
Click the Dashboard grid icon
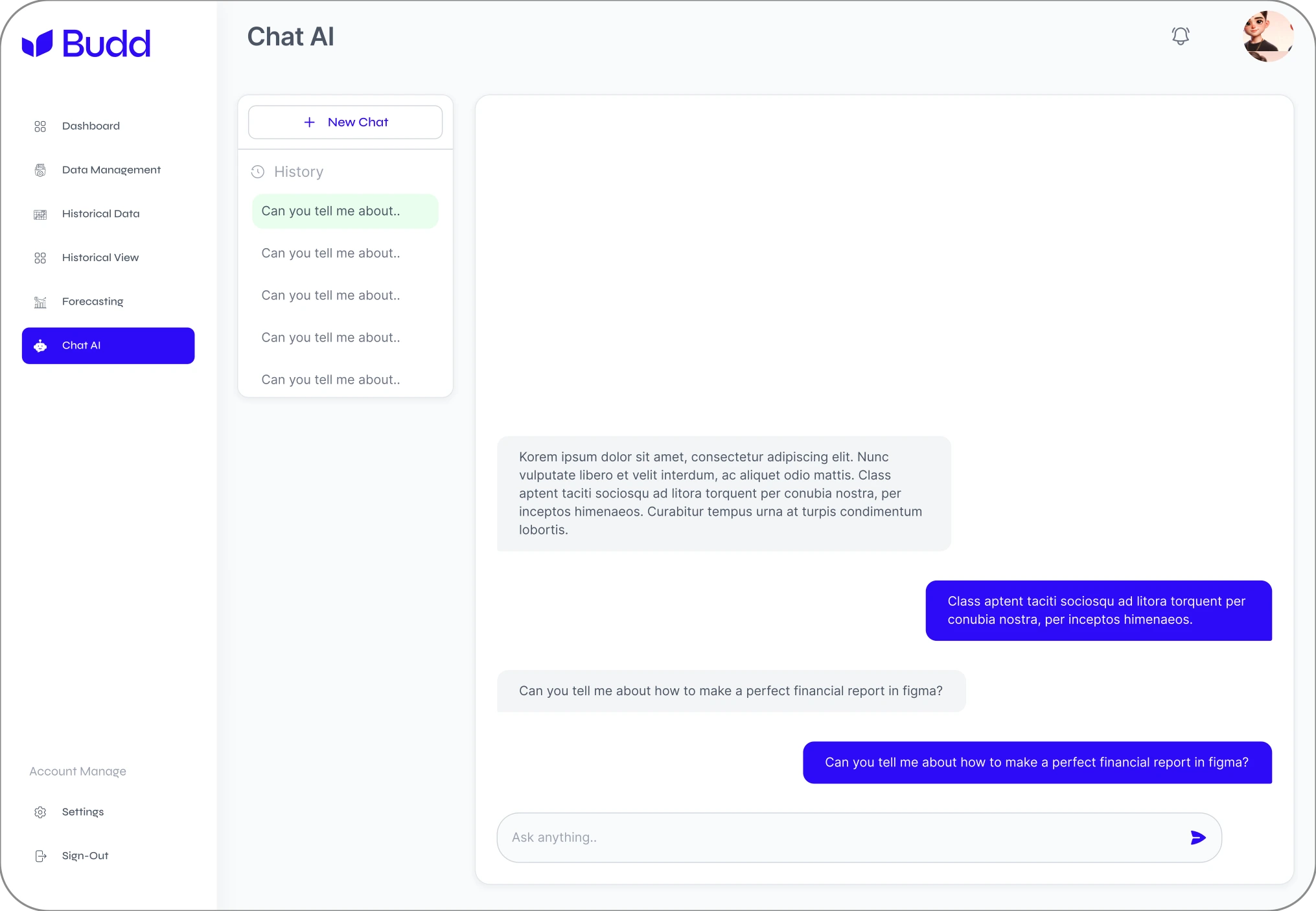tap(40, 126)
